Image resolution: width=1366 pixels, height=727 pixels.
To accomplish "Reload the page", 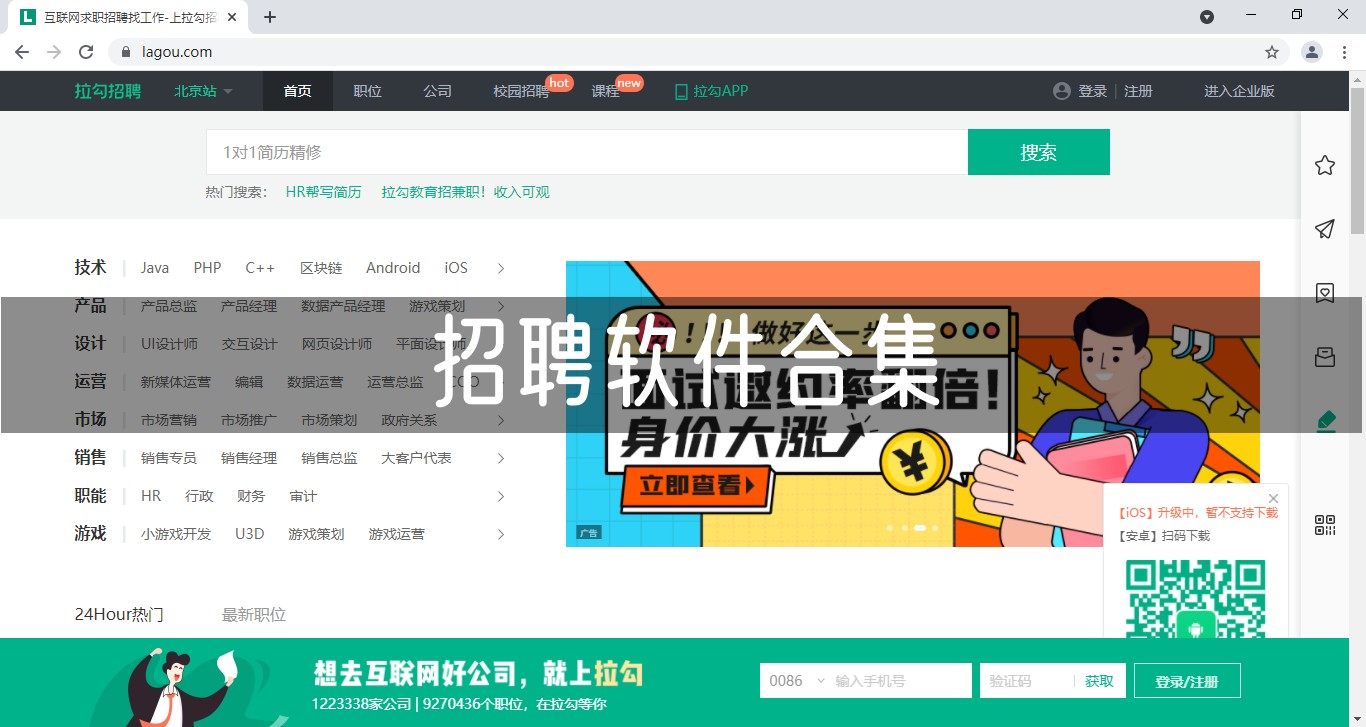I will coord(86,52).
